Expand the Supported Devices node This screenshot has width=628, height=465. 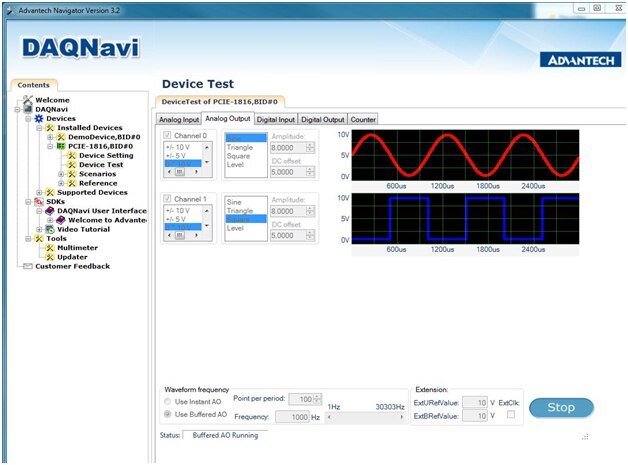[x=39, y=192]
